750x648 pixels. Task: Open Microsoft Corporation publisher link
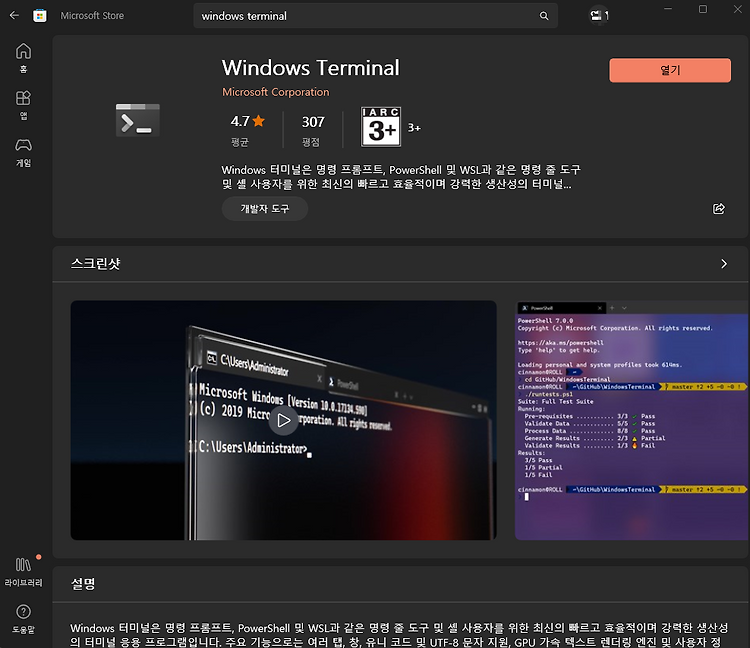(276, 92)
